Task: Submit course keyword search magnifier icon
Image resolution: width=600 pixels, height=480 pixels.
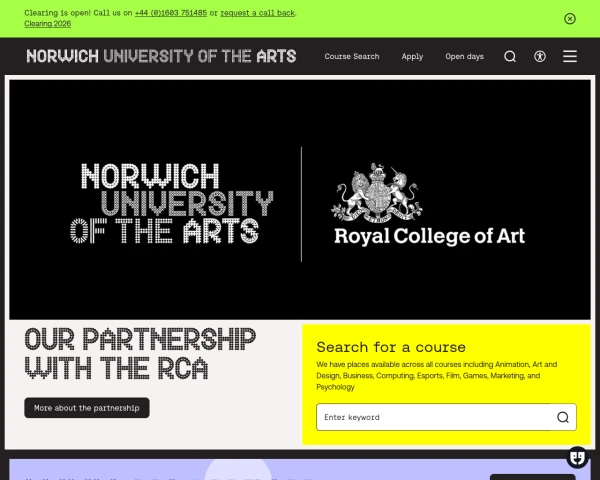Action: [562, 417]
